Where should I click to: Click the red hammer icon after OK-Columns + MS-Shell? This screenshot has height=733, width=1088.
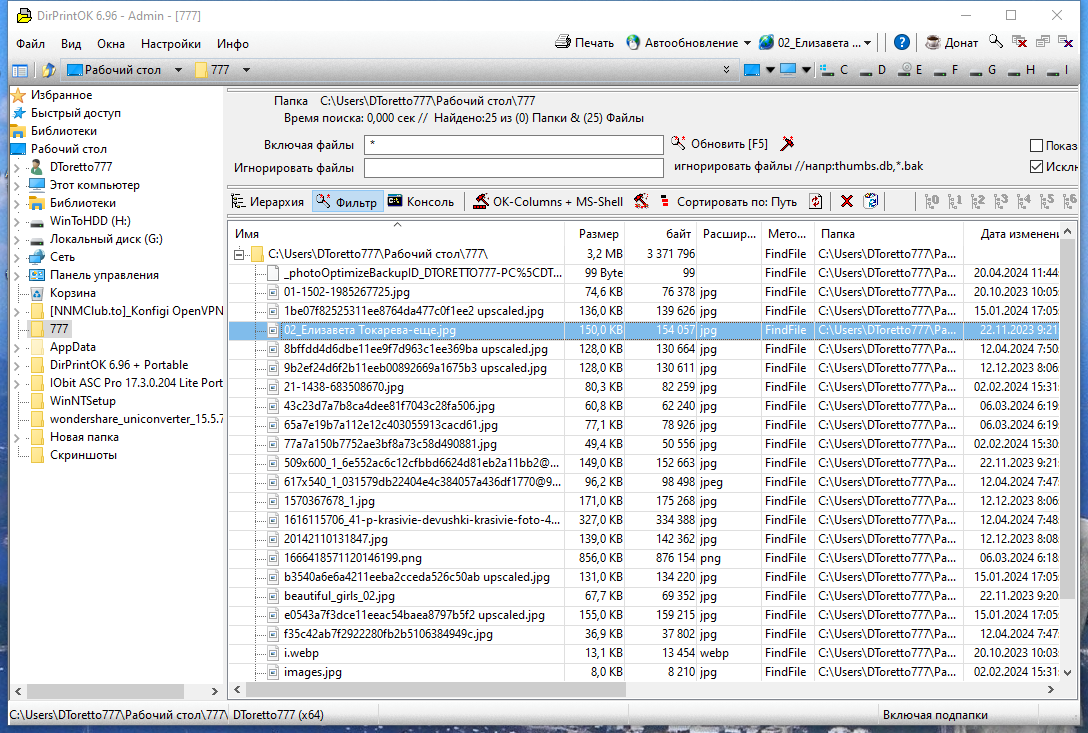click(641, 201)
